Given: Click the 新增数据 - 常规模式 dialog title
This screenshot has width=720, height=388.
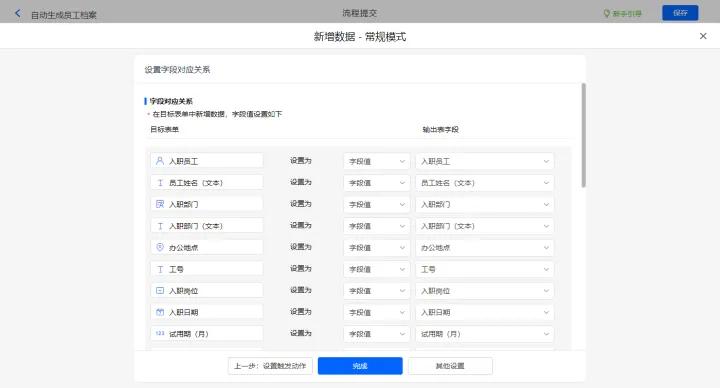Looking at the screenshot, I should (x=360, y=37).
